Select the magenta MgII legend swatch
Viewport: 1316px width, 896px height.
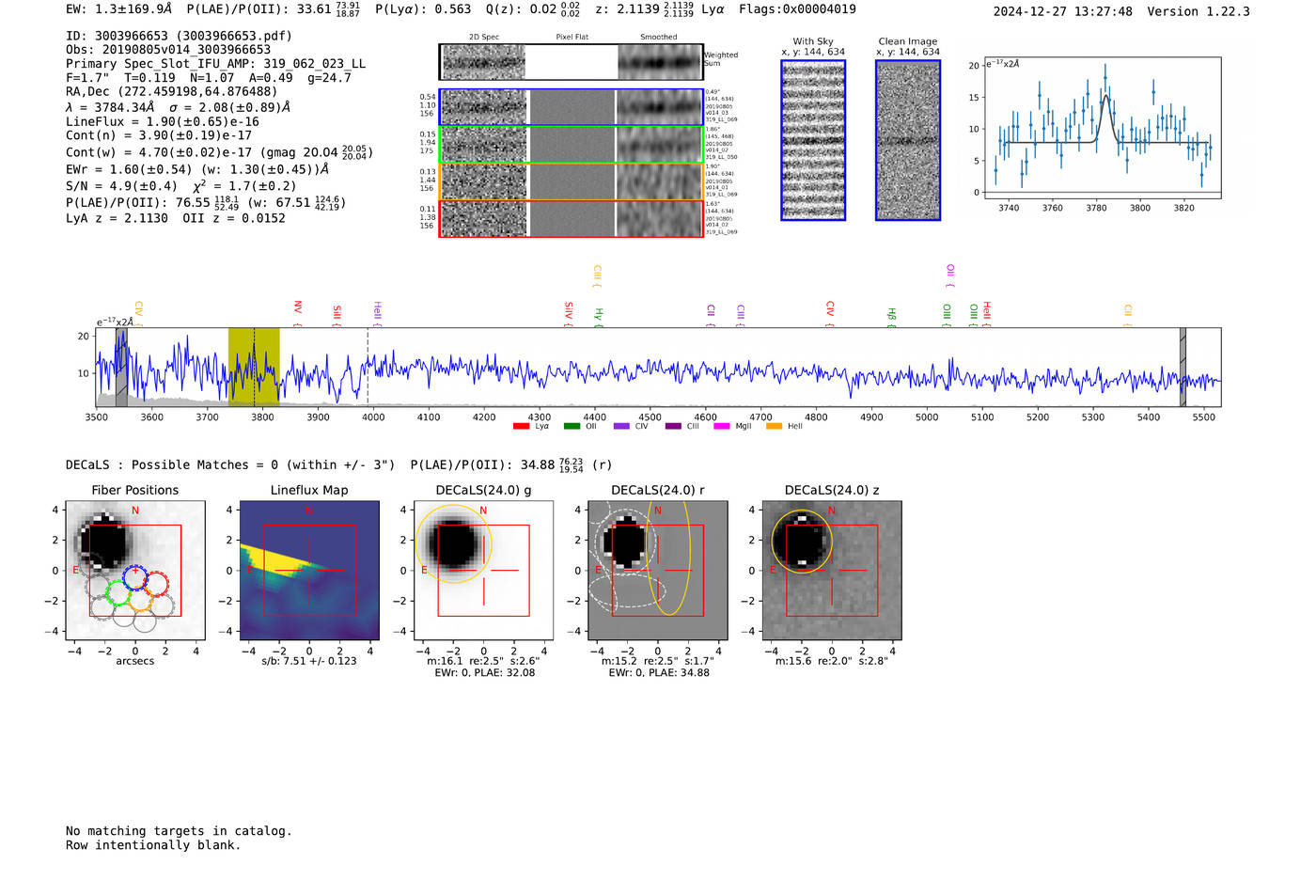point(722,426)
